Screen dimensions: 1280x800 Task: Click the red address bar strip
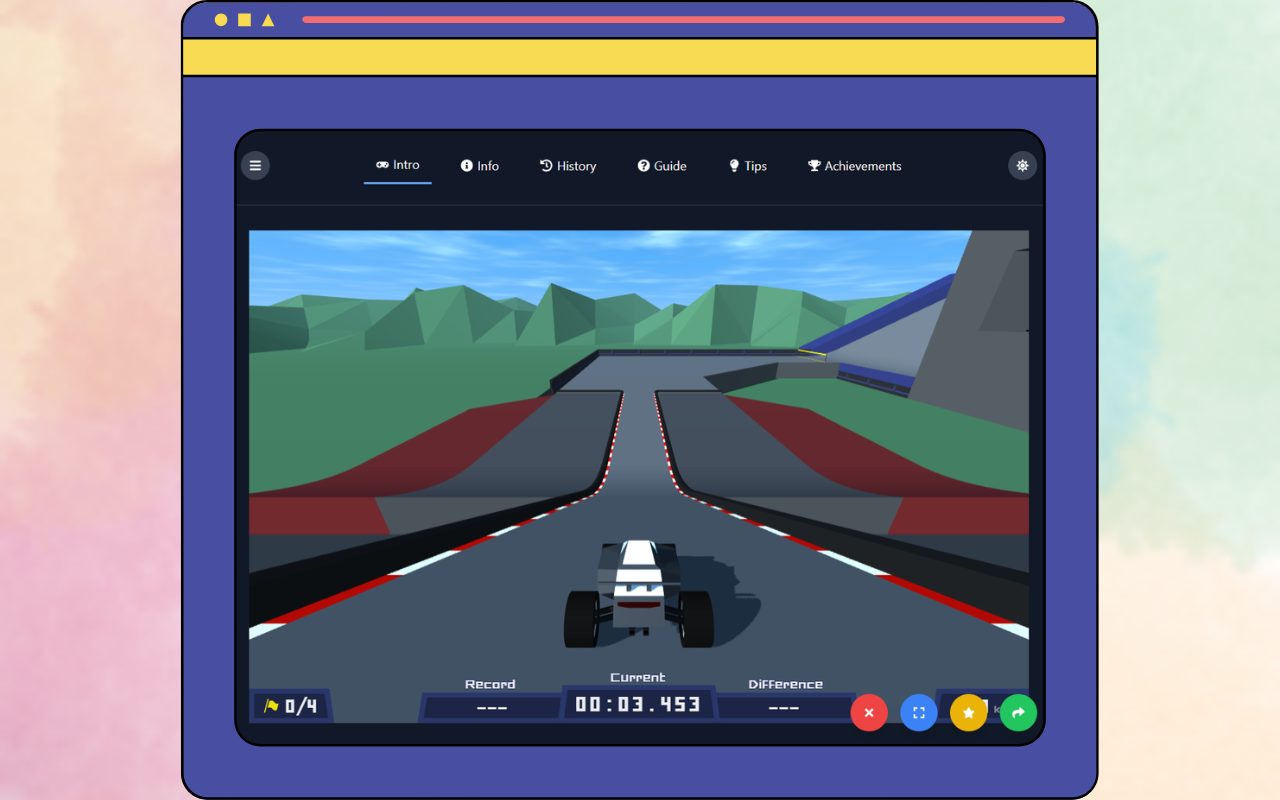(x=684, y=19)
